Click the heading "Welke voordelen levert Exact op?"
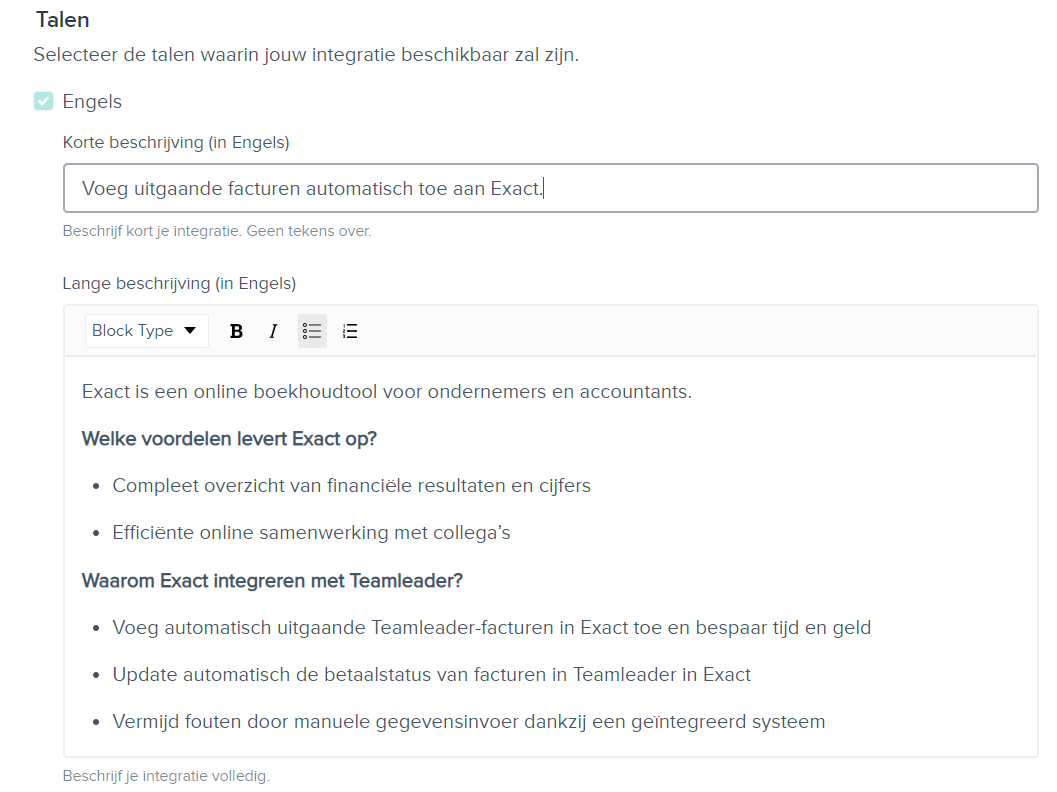Image resolution: width=1057 pixels, height=792 pixels. [x=229, y=439]
